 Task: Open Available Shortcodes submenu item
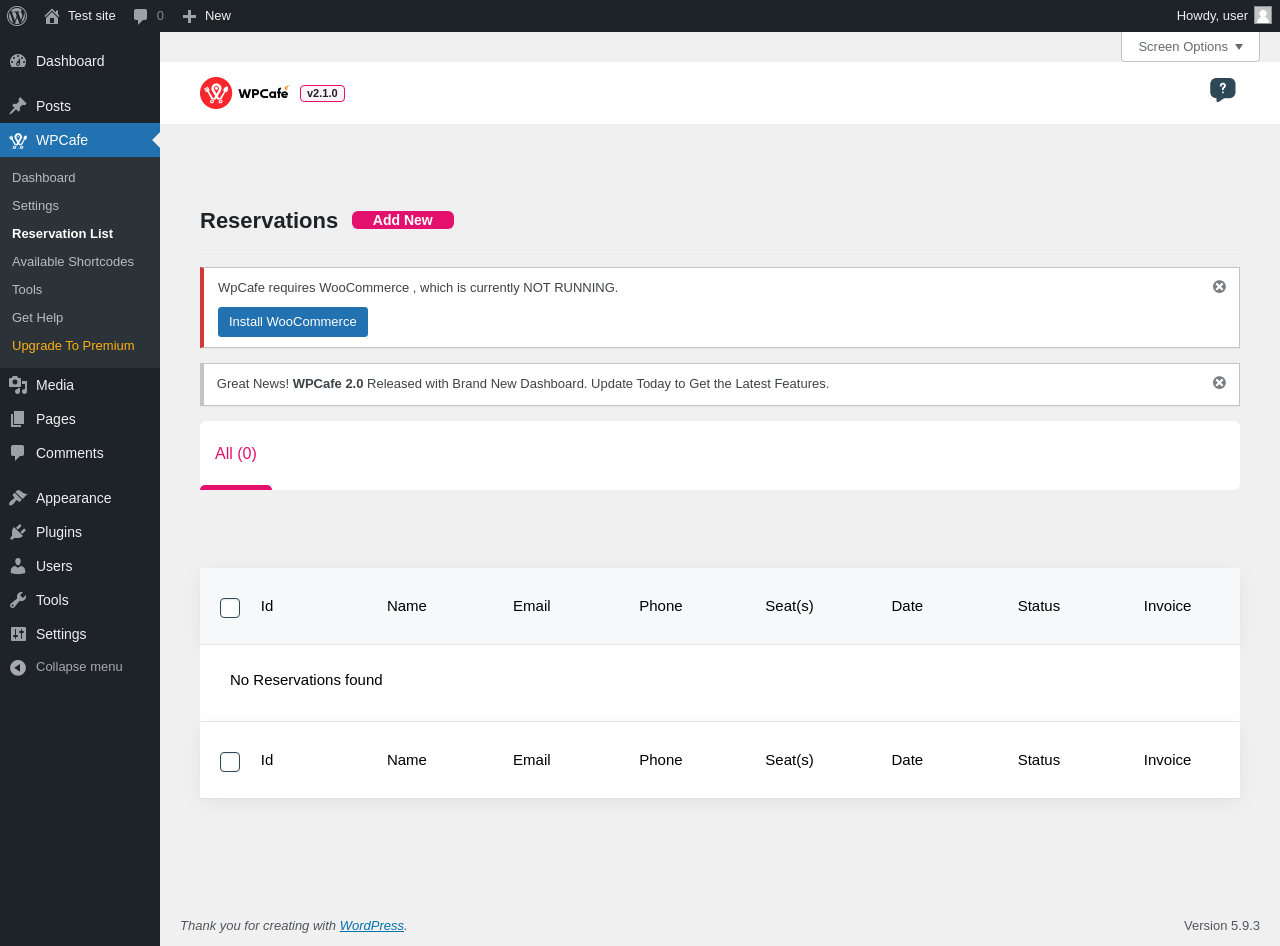coord(73,262)
